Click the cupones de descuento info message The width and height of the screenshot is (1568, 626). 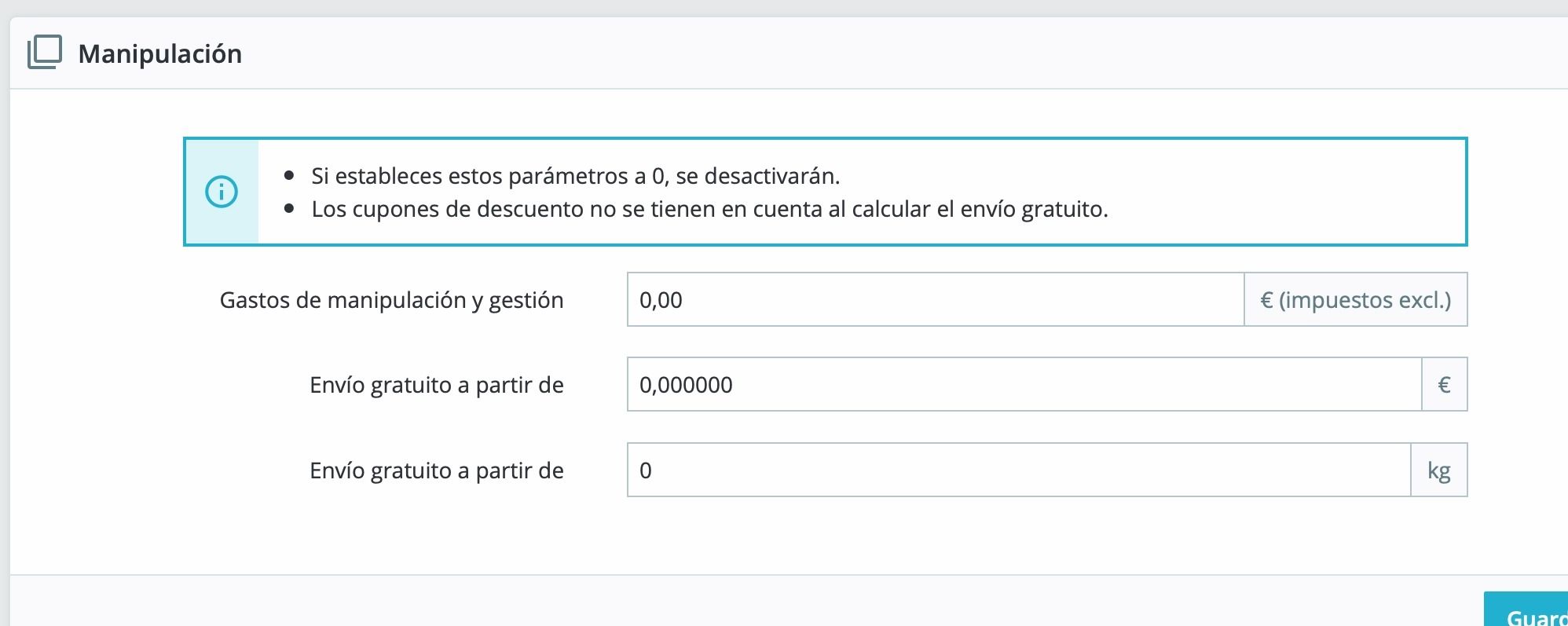tap(710, 209)
